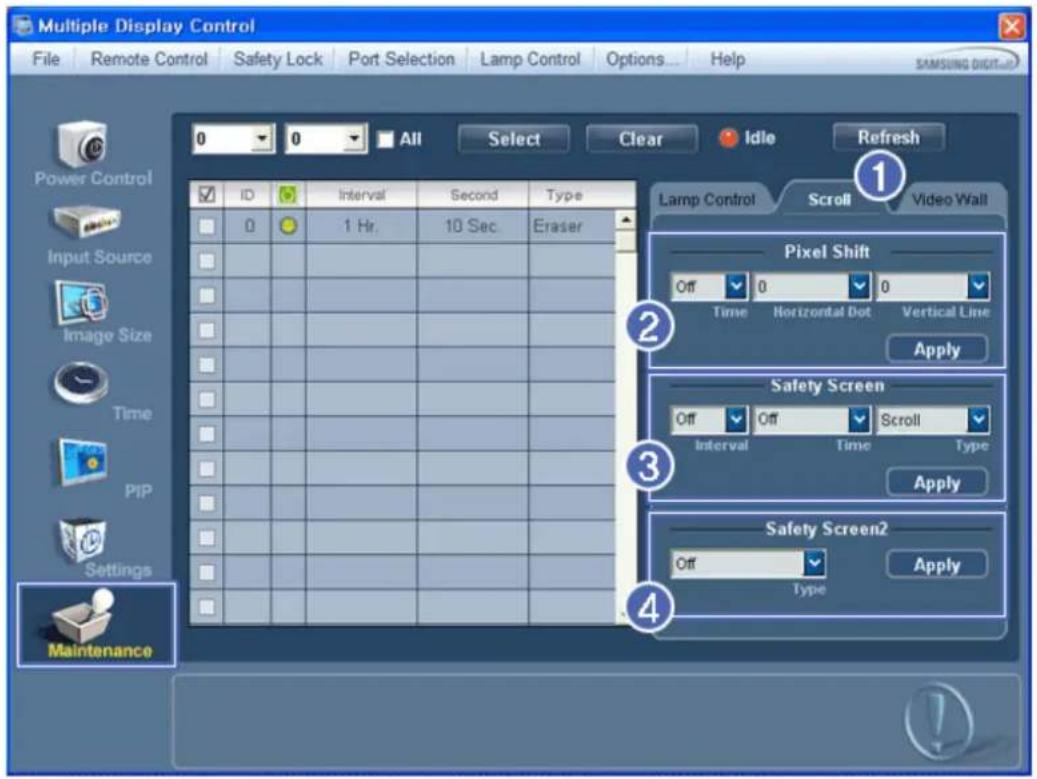Open the Safety Screen Type dropdown
This screenshot has height=779, width=1037.
point(978,419)
